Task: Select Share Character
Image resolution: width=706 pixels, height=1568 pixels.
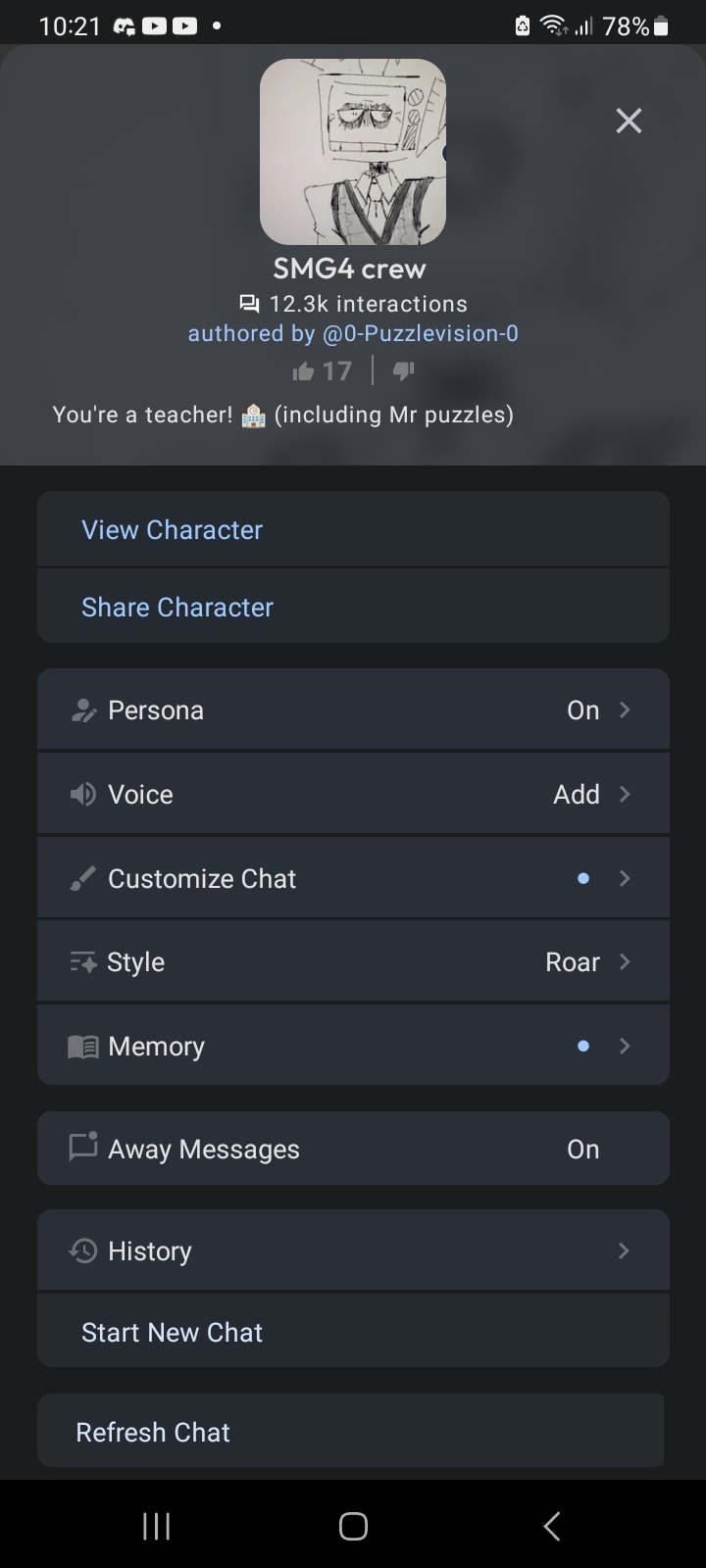Action: pyautogui.click(x=353, y=607)
